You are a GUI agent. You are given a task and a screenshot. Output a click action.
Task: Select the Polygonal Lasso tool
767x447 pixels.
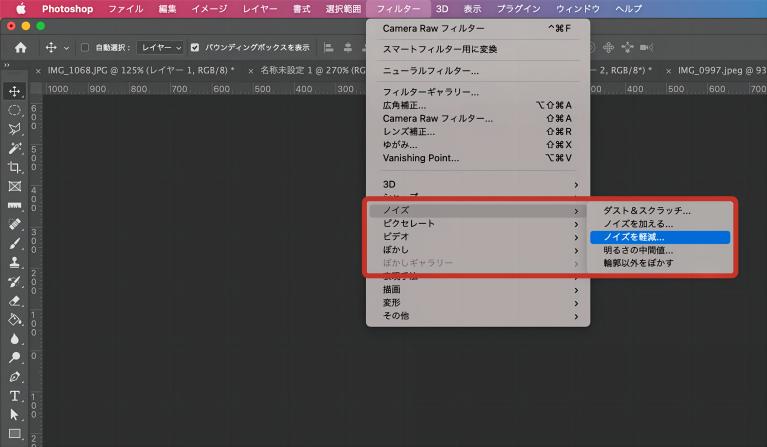click(15, 129)
